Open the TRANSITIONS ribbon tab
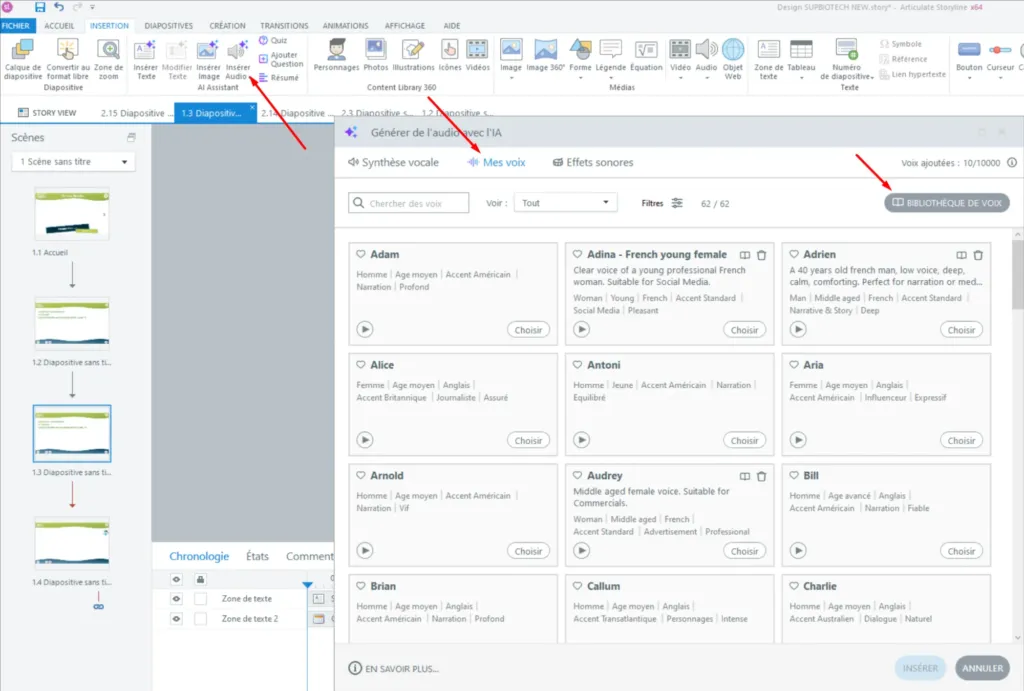1024x691 pixels. 284,26
